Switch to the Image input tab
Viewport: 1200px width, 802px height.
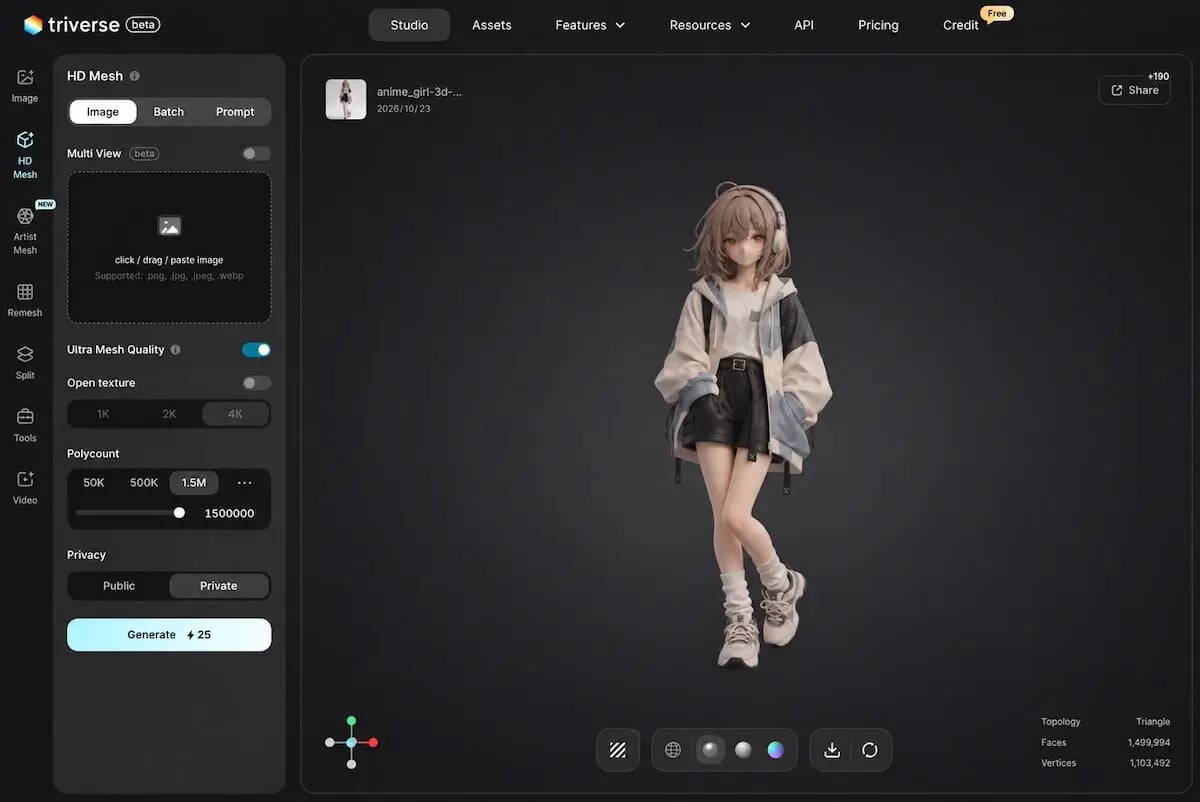tap(103, 112)
